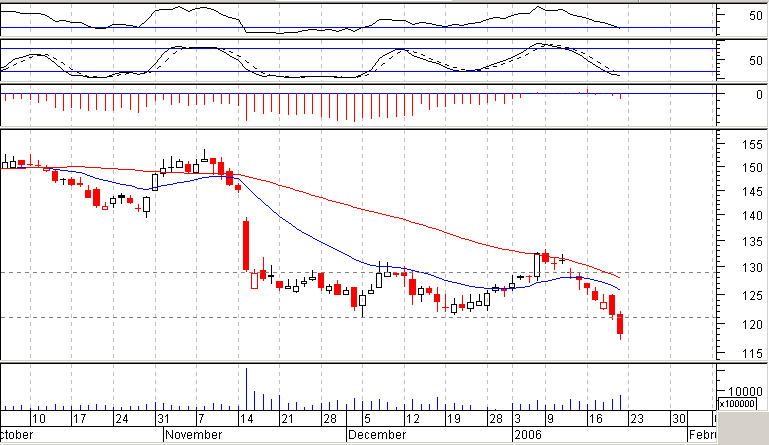The width and height of the screenshot is (769, 445).
Task: Click the 145 price axis label
Action: pyautogui.click(x=752, y=192)
